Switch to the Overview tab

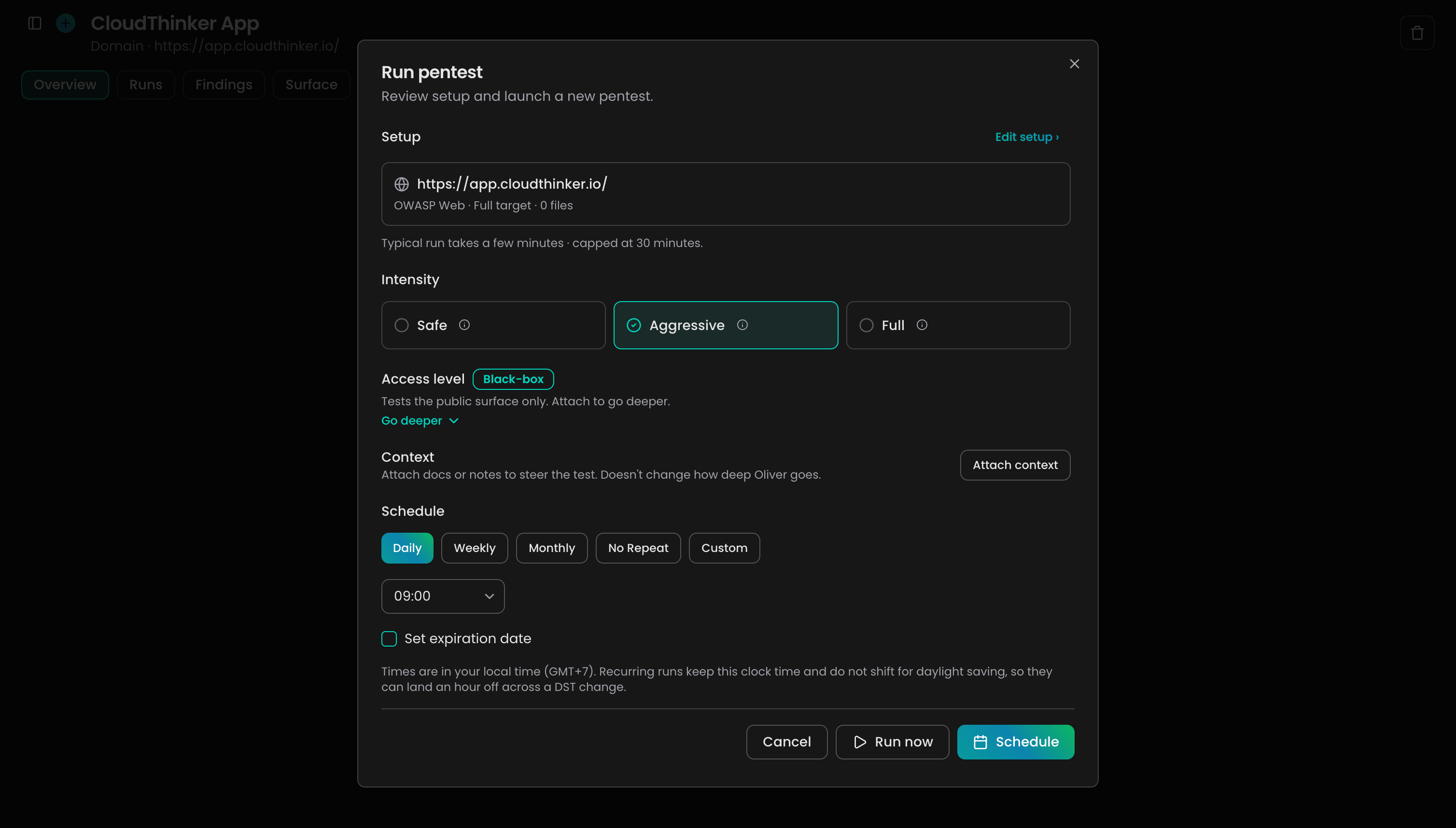pyautogui.click(x=65, y=85)
